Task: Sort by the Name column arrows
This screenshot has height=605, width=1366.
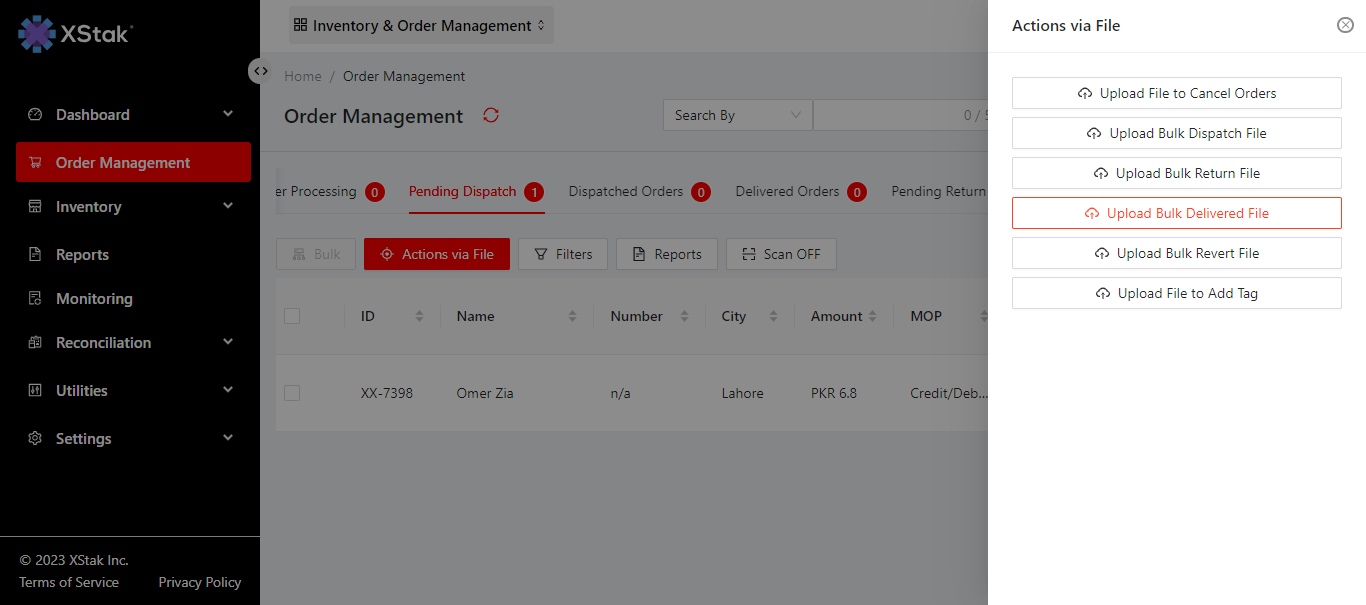Action: pyautogui.click(x=572, y=316)
